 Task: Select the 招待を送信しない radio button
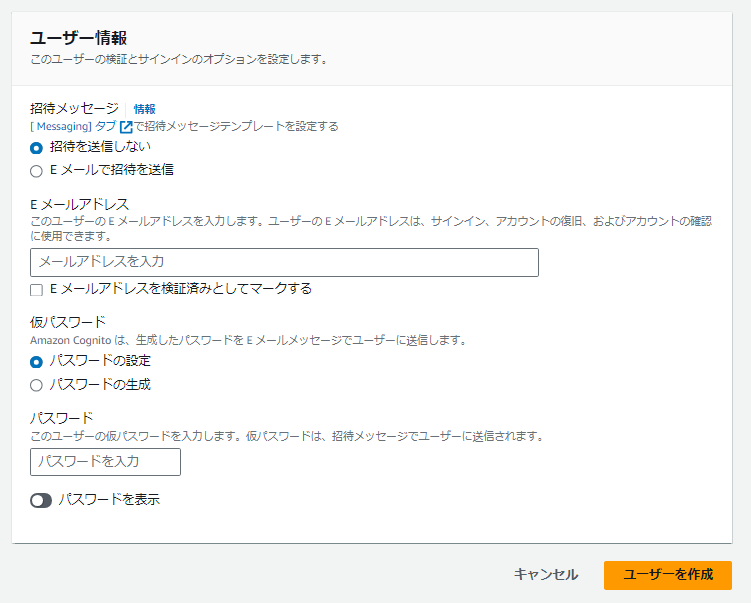pos(36,148)
